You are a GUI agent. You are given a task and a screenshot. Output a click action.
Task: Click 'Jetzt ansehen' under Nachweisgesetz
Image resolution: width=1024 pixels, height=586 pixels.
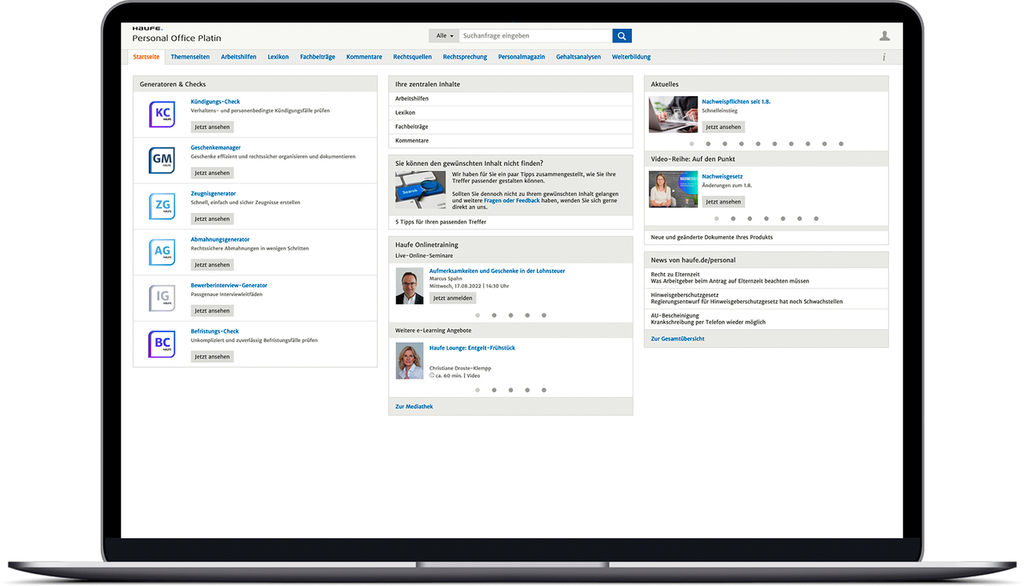[724, 202]
